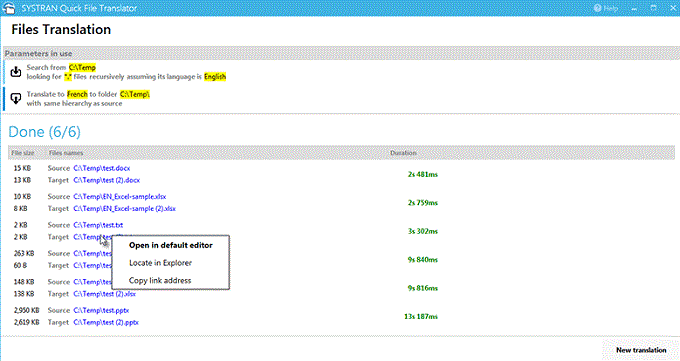Click the translate target folder icon
Viewport: 680px width, 361px height.
tap(16, 98)
